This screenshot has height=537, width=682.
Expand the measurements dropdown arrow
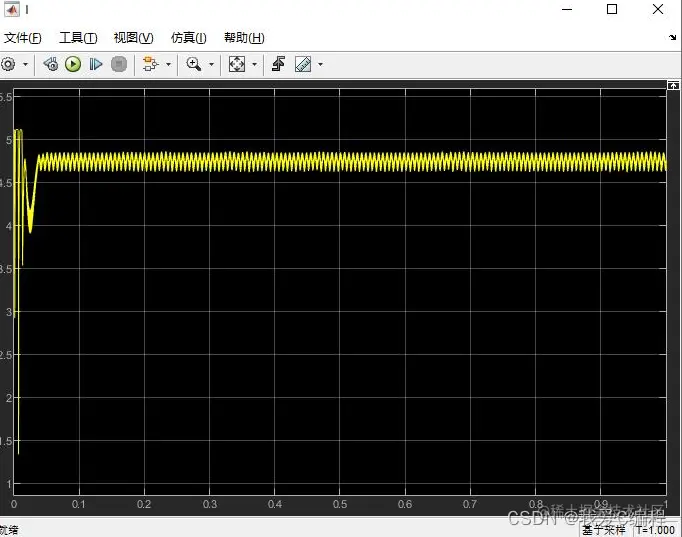[321, 64]
